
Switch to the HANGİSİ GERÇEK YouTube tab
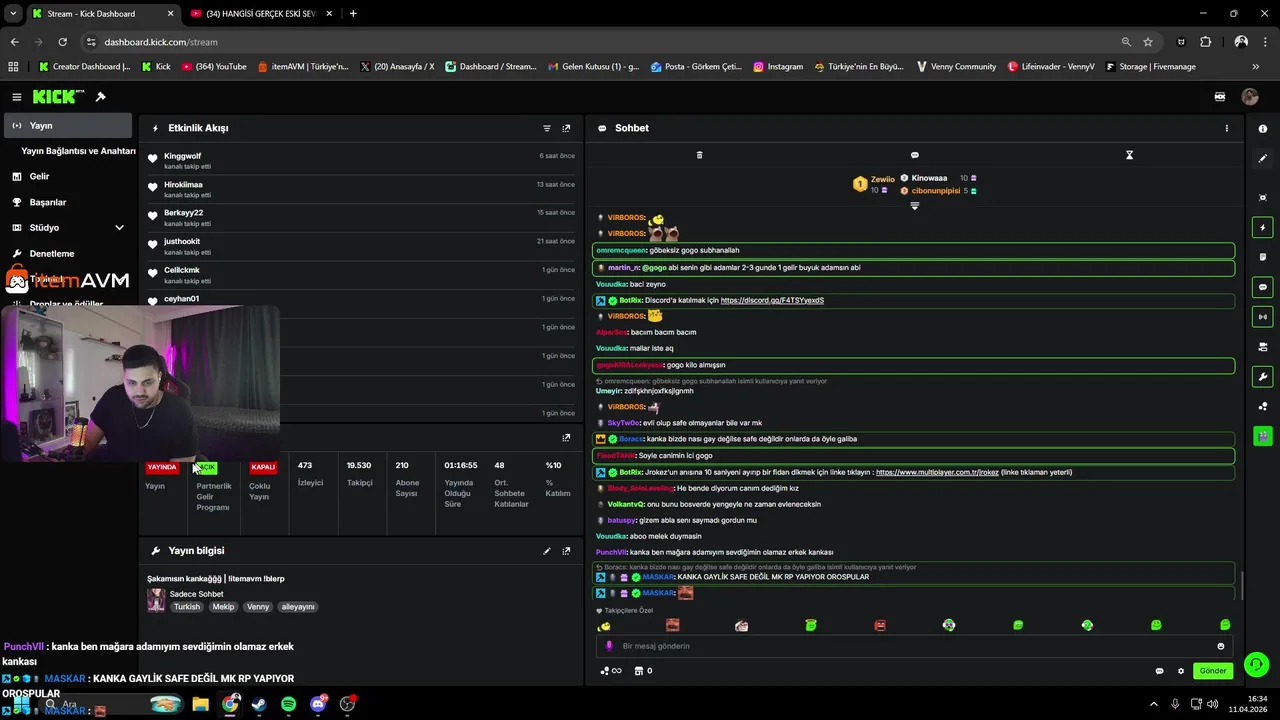click(262, 13)
